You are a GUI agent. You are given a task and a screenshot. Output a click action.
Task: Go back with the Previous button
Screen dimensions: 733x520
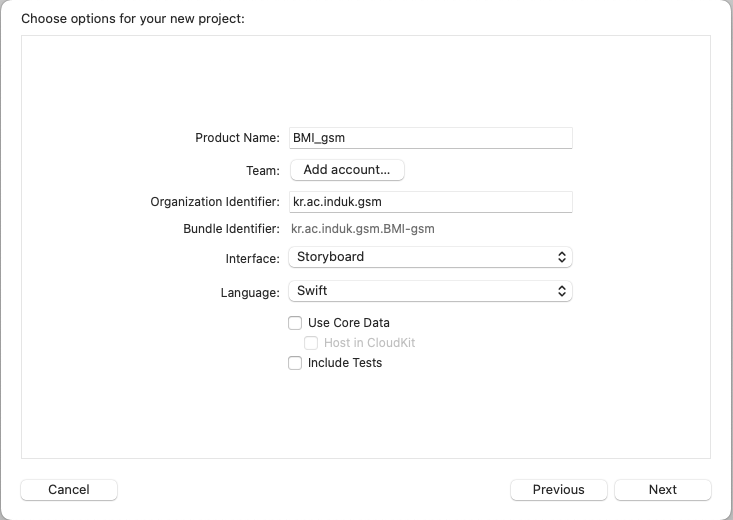(x=558, y=489)
